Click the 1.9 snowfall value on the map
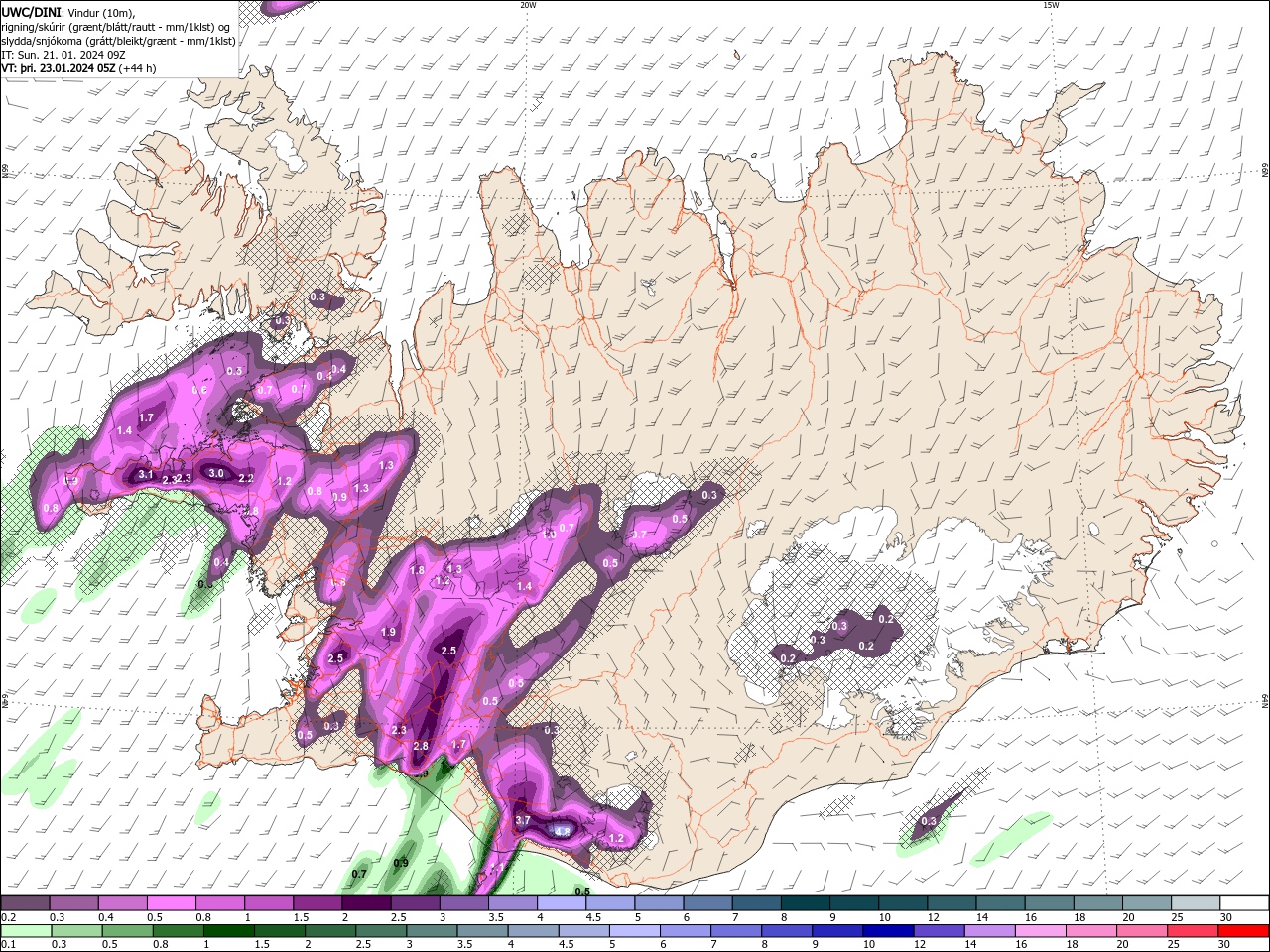The image size is (1270, 952). click(388, 632)
